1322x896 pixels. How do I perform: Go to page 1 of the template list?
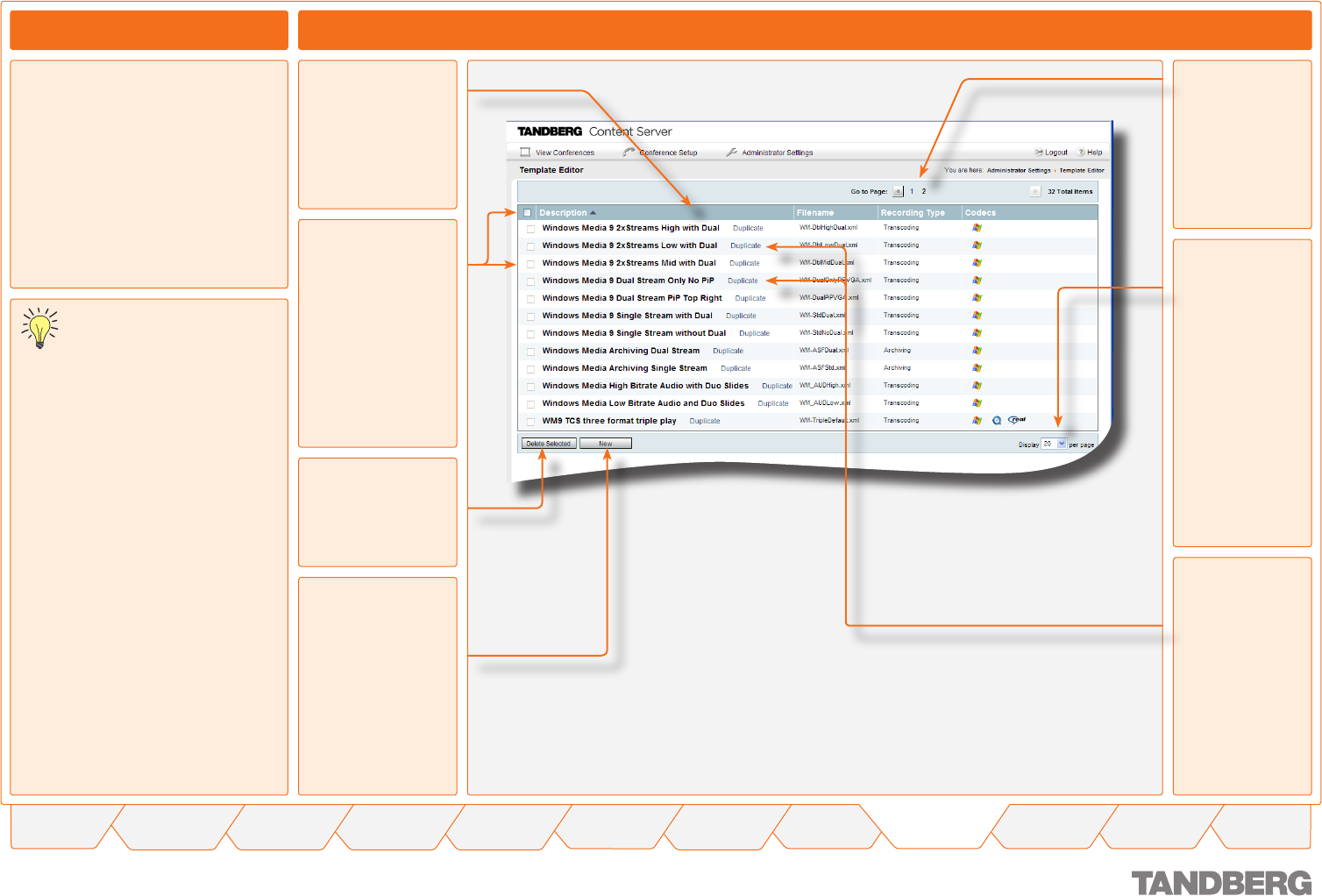912,191
